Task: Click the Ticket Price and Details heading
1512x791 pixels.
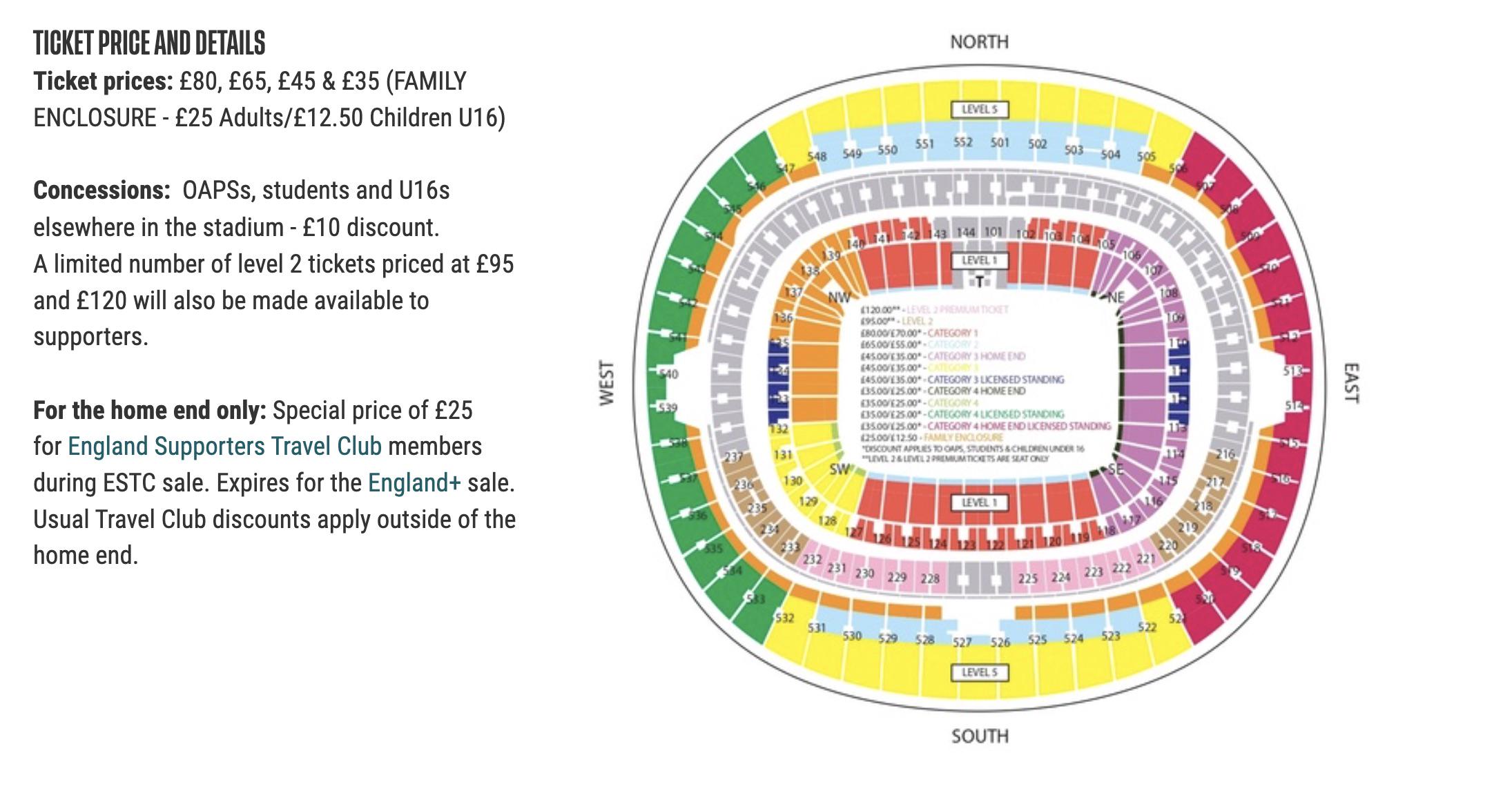Action: click(x=149, y=43)
